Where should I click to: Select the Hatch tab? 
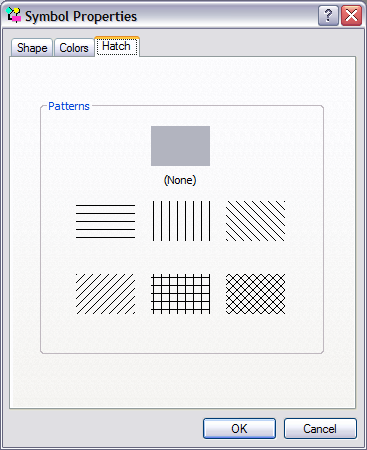[x=117, y=46]
